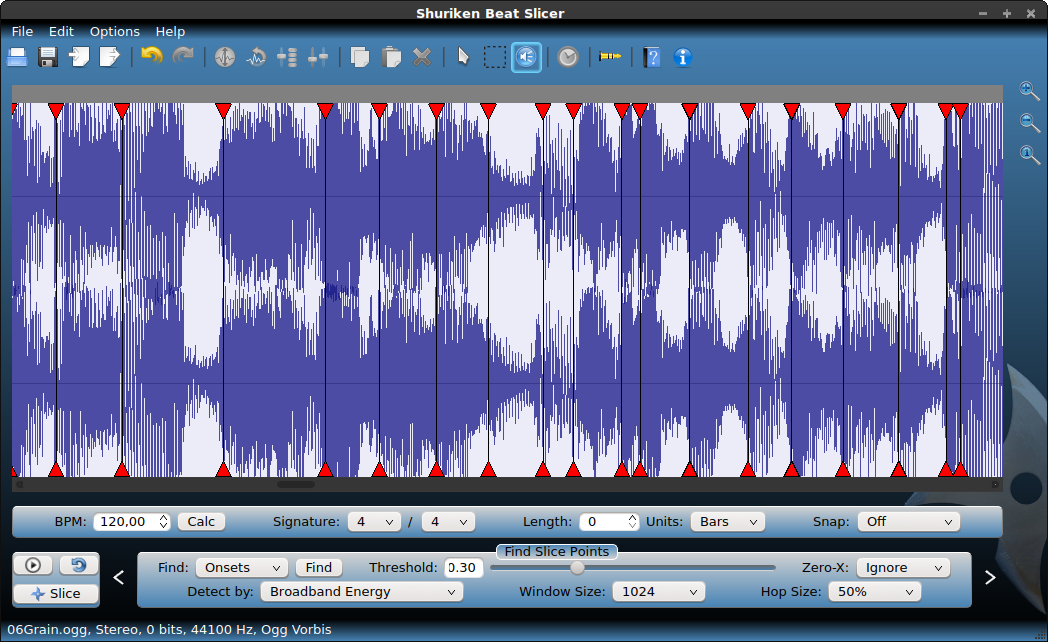Click the Undo arrow in toolbar
Screen dimensions: 1048x642
click(151, 57)
